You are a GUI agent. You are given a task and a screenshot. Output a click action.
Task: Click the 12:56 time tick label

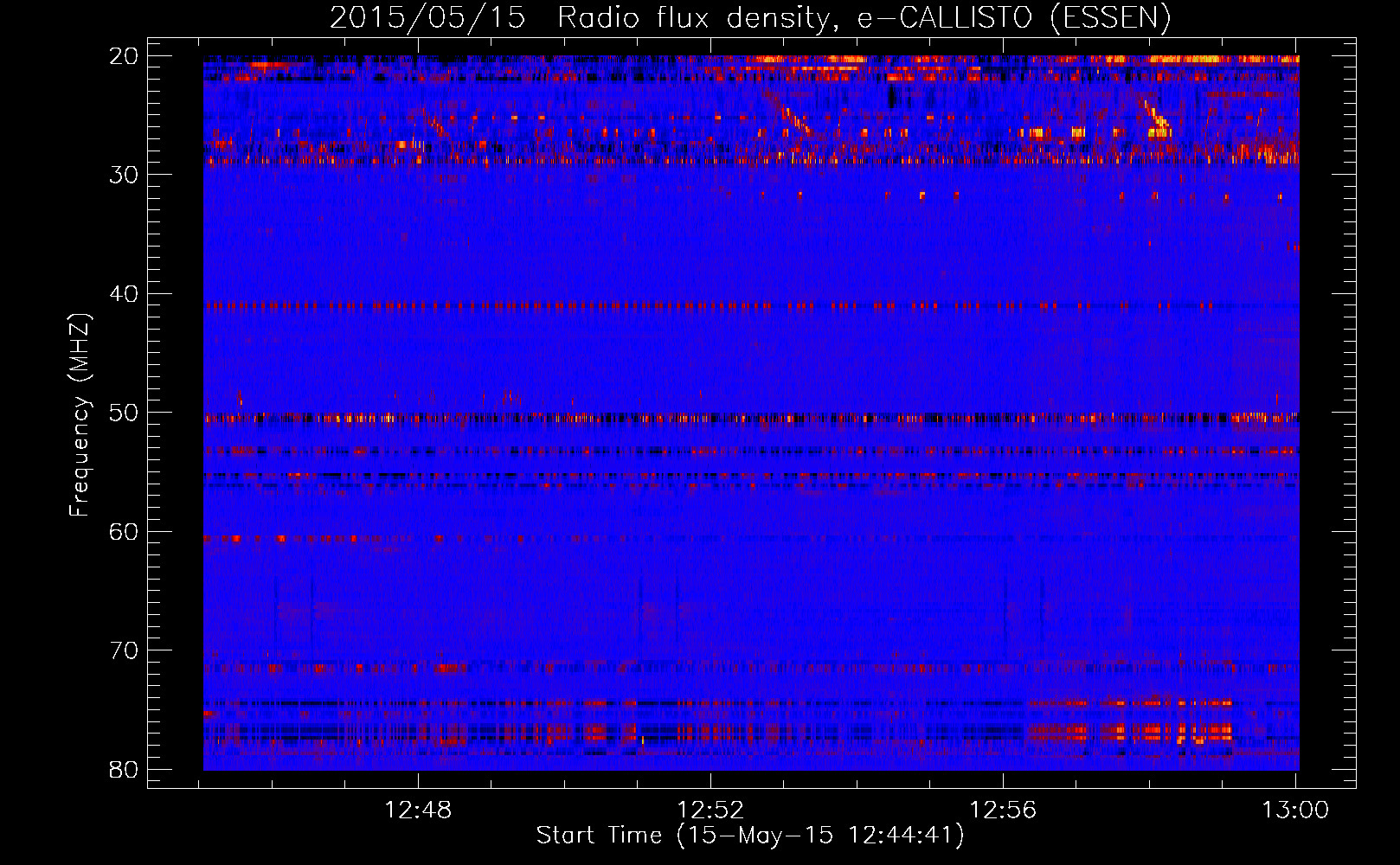(1003, 811)
